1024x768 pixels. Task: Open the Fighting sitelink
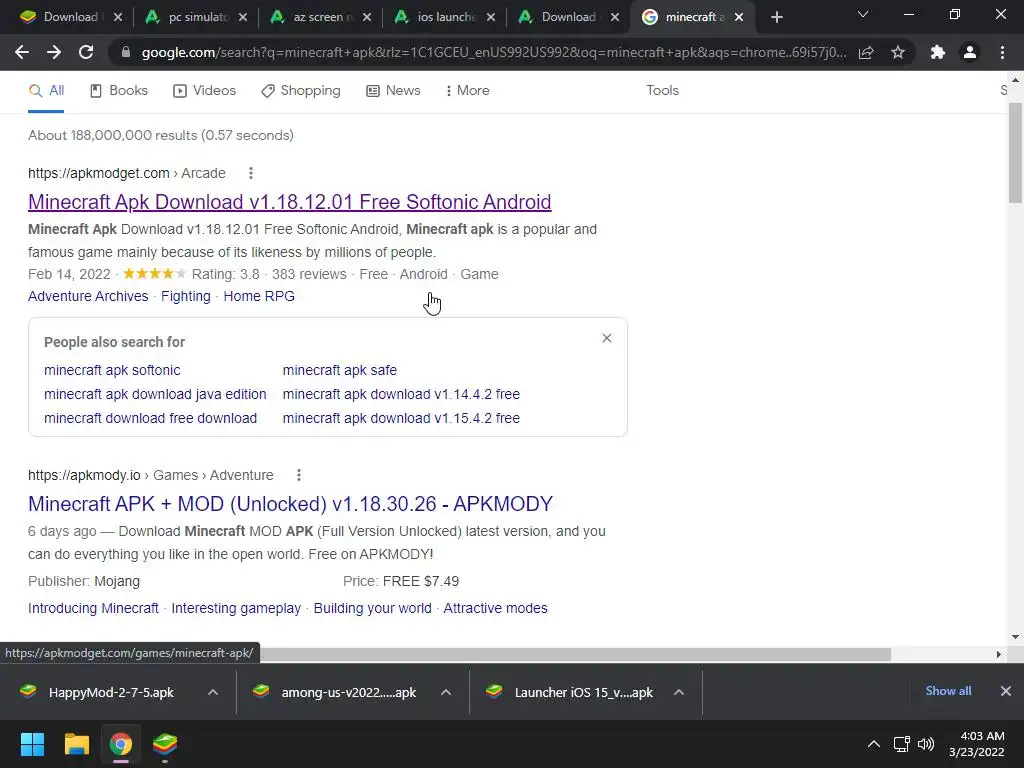point(185,296)
